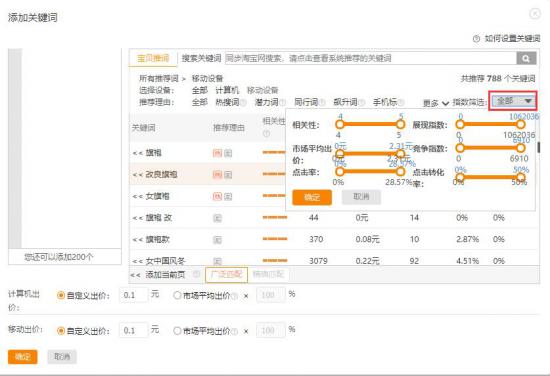Click info icon next to 飙升词

(x=362, y=102)
